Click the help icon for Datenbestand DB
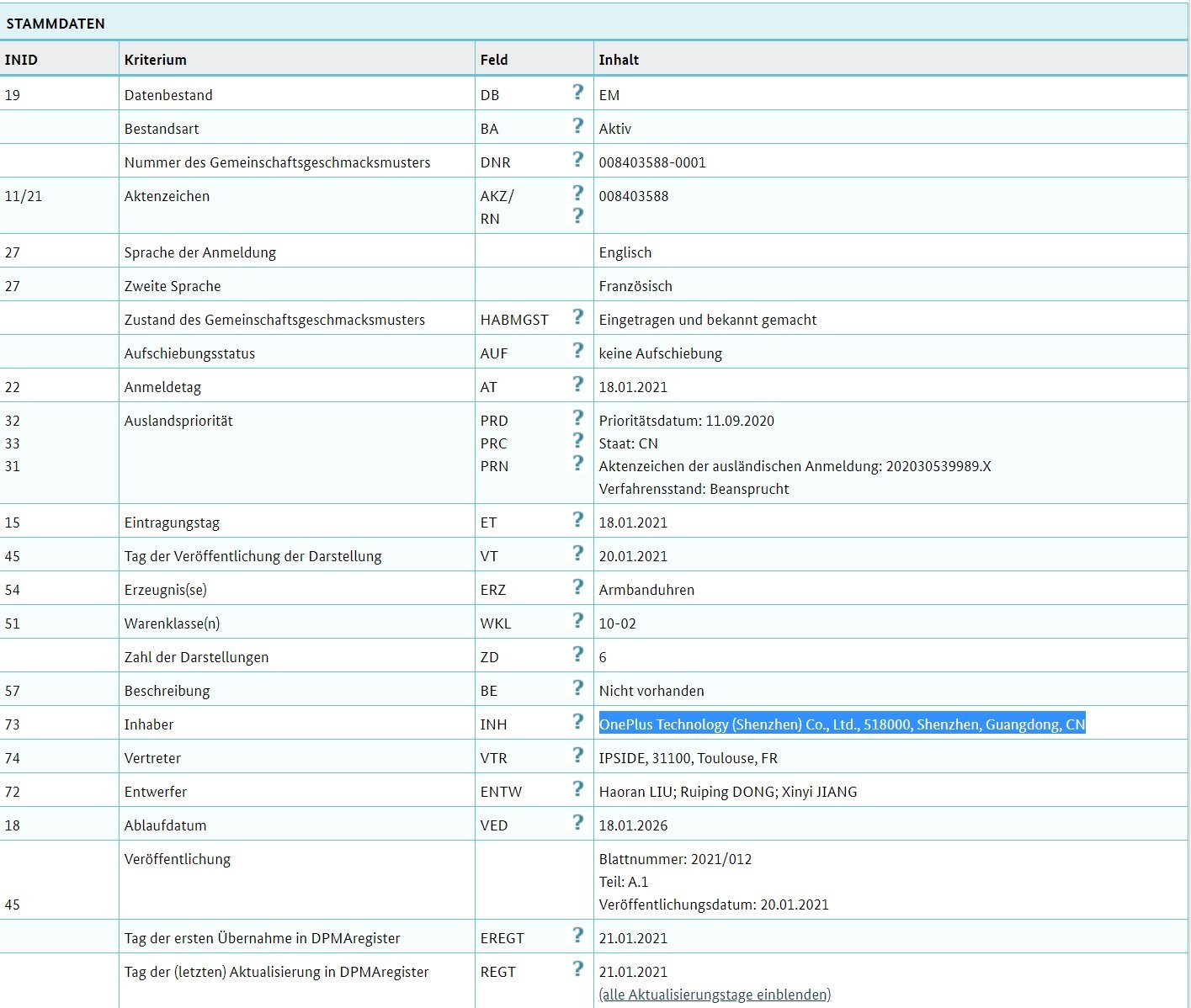 [x=577, y=92]
